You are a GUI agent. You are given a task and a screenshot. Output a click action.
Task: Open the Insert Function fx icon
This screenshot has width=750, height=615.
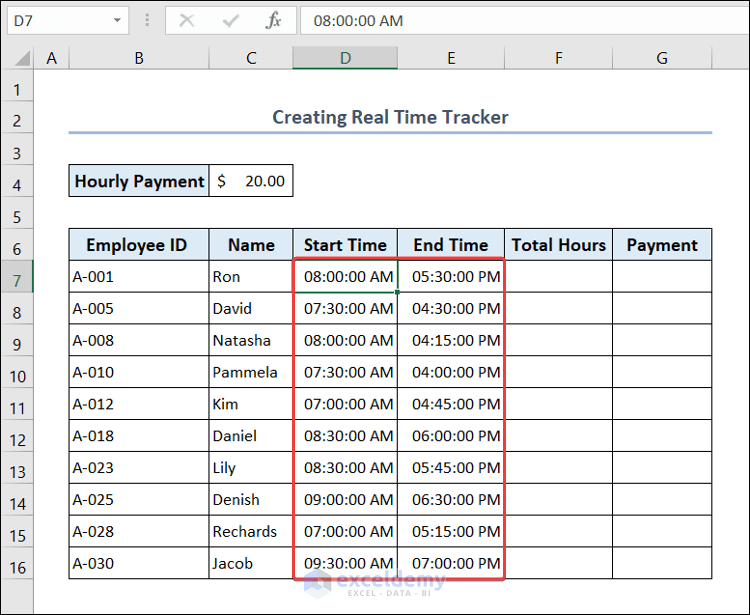point(274,21)
